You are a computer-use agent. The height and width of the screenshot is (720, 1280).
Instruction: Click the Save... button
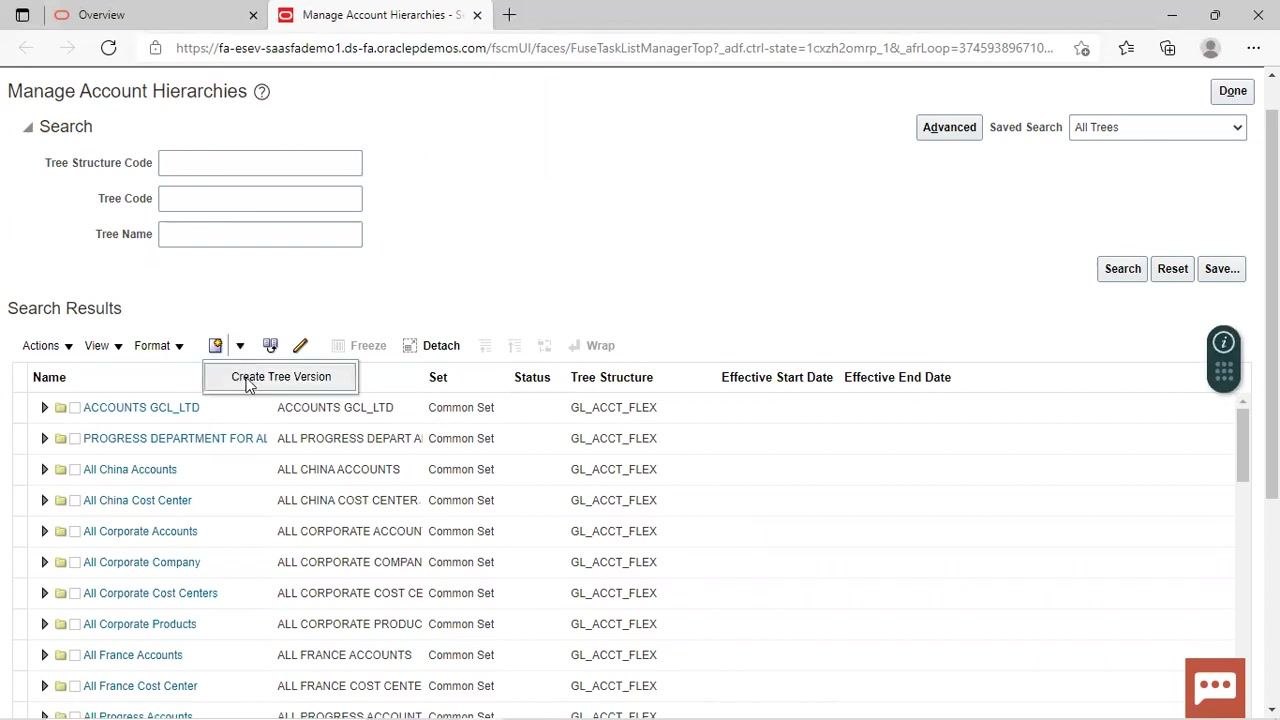tap(1222, 269)
